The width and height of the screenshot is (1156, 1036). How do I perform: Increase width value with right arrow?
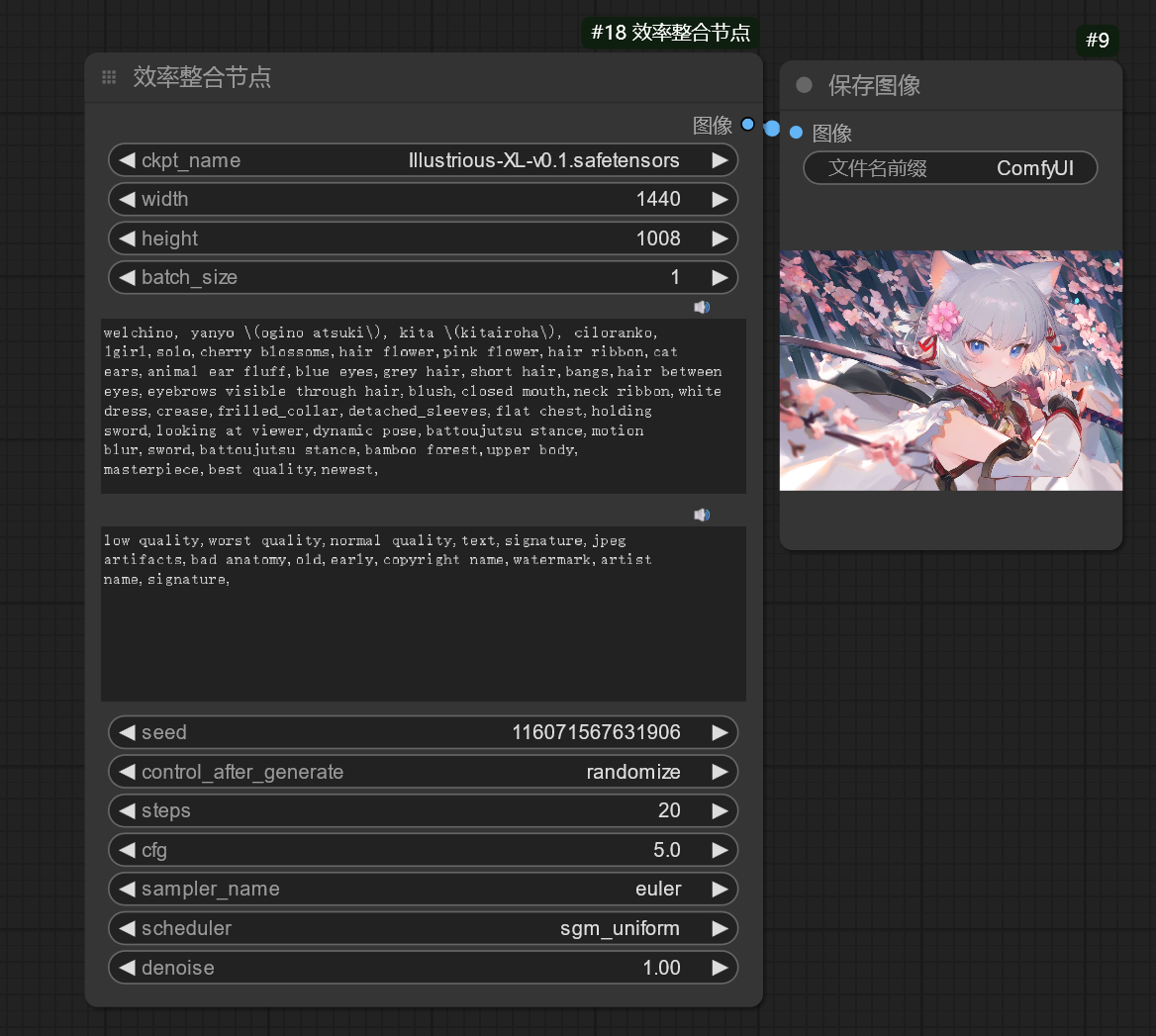720,199
